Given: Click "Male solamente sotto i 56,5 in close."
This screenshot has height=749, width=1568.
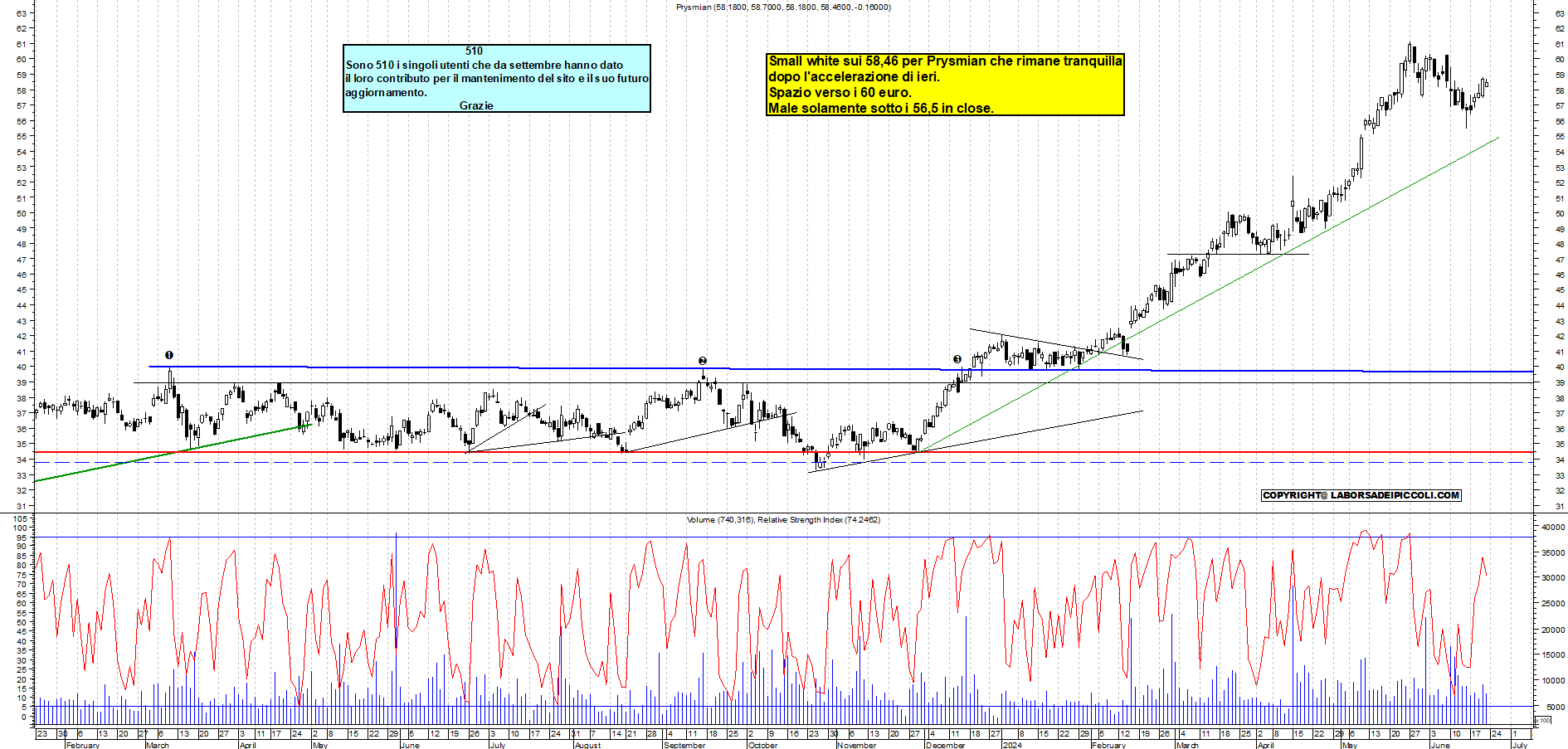Looking at the screenshot, I should click(x=880, y=108).
